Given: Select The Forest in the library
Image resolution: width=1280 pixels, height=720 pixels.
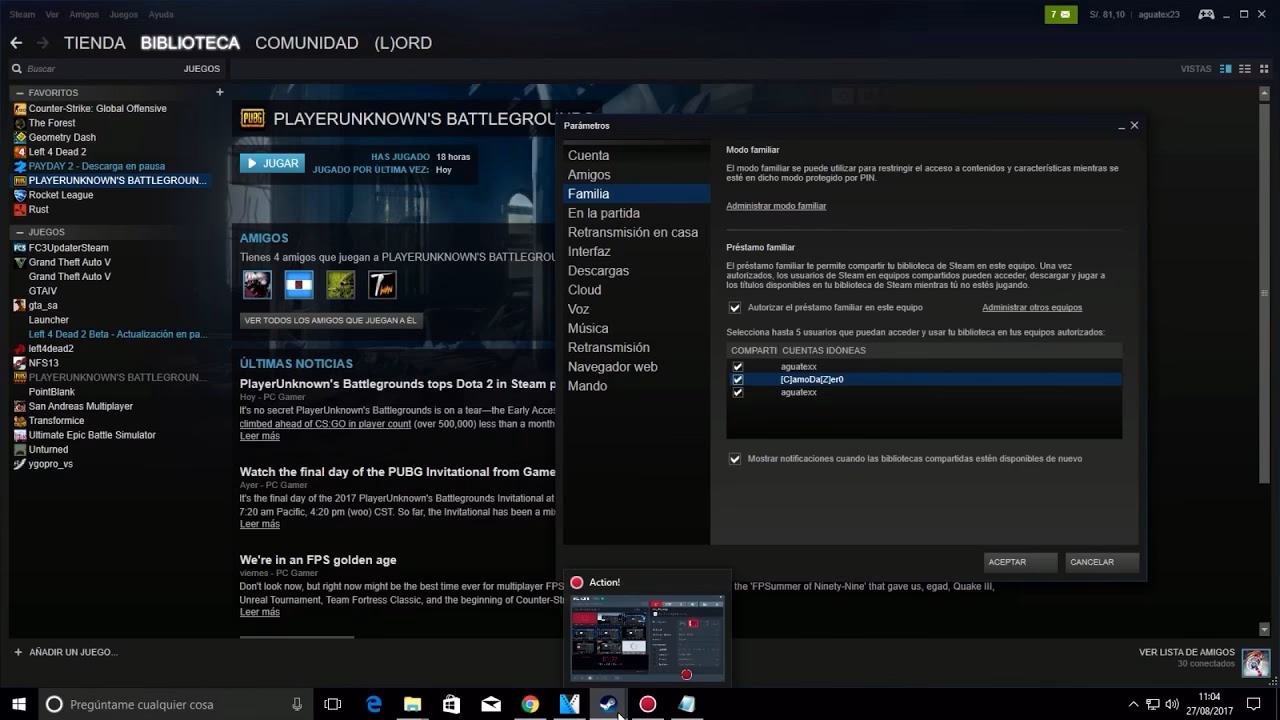Looking at the screenshot, I should pos(52,123).
